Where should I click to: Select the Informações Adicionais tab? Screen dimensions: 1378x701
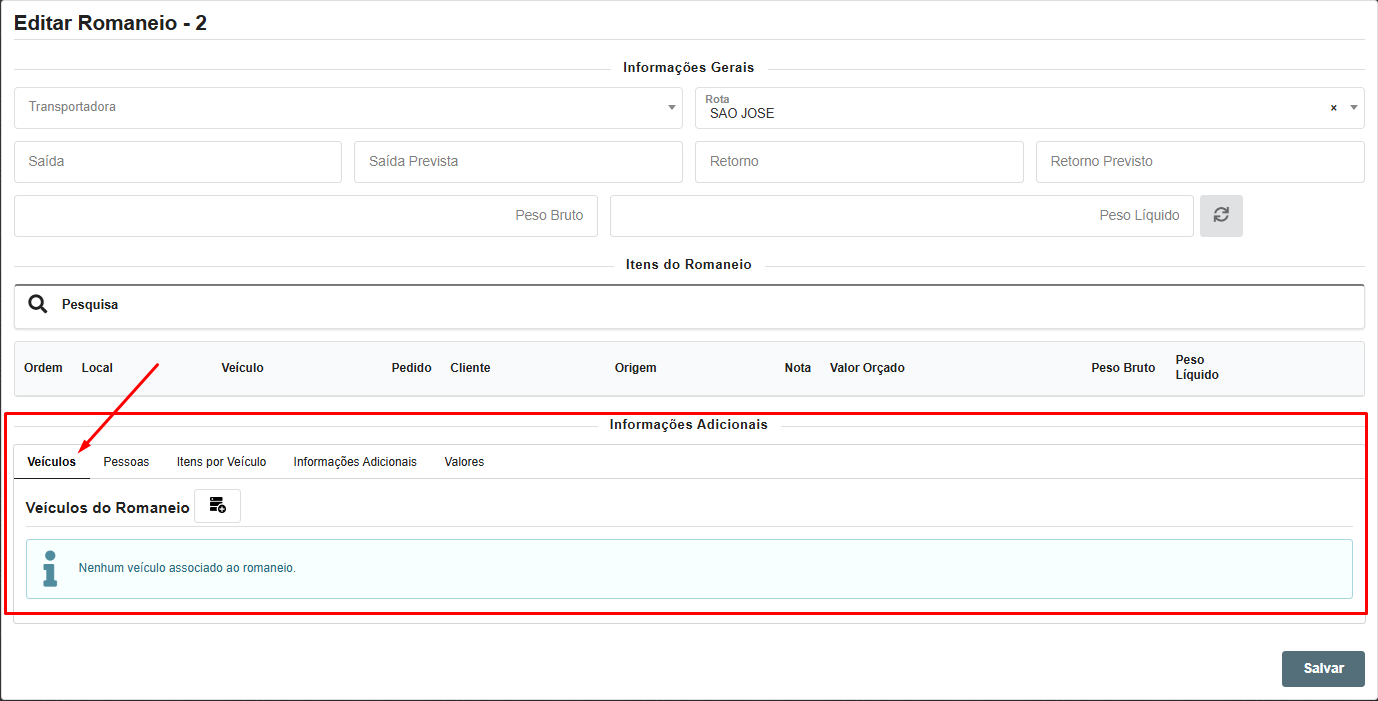point(355,462)
